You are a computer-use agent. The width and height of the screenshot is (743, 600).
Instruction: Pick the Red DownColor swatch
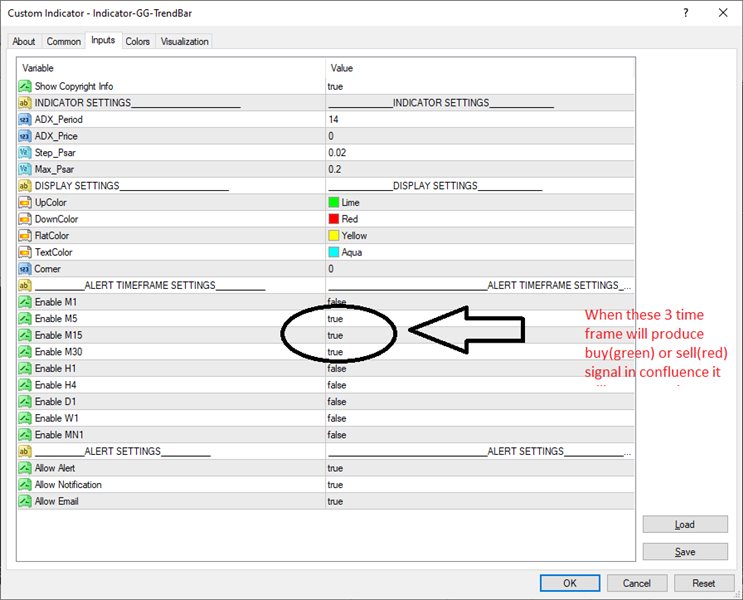pos(334,219)
